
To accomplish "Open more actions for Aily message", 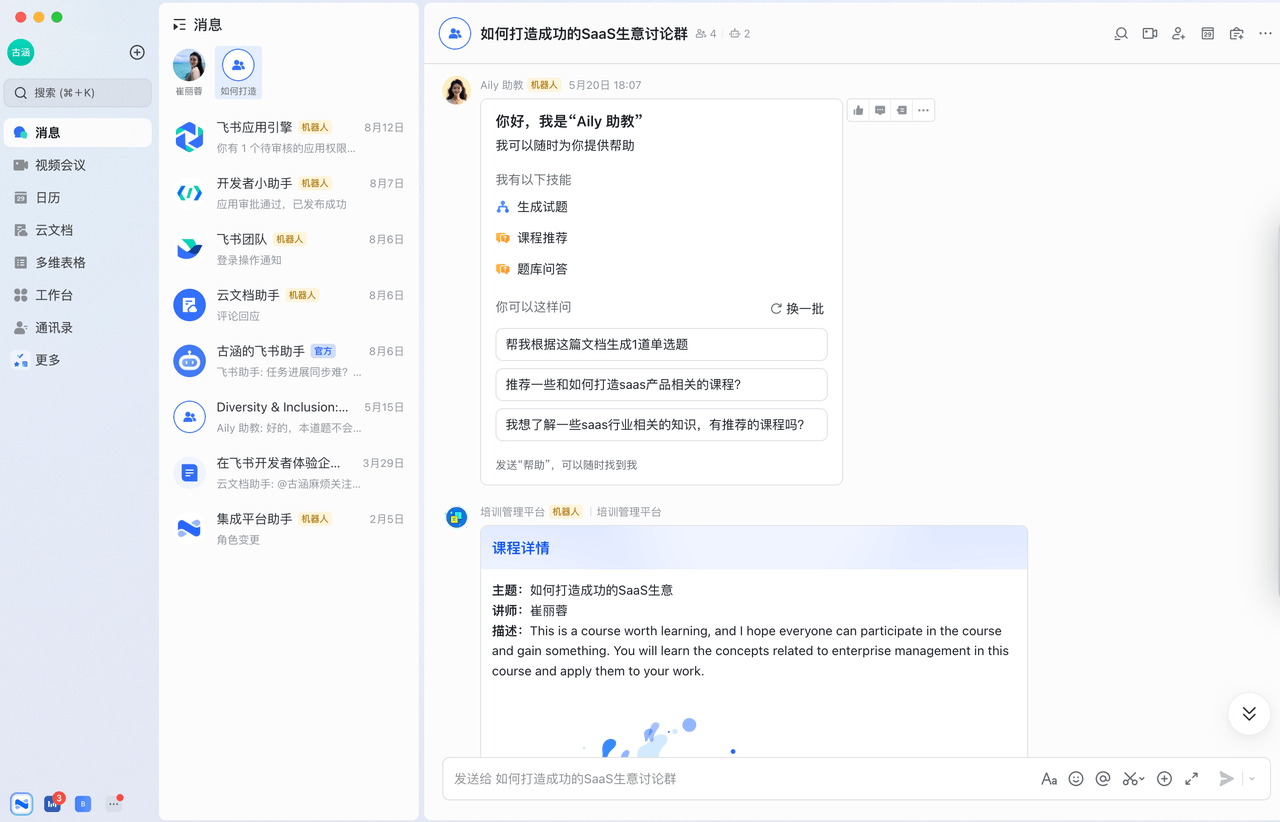I will click(923, 110).
